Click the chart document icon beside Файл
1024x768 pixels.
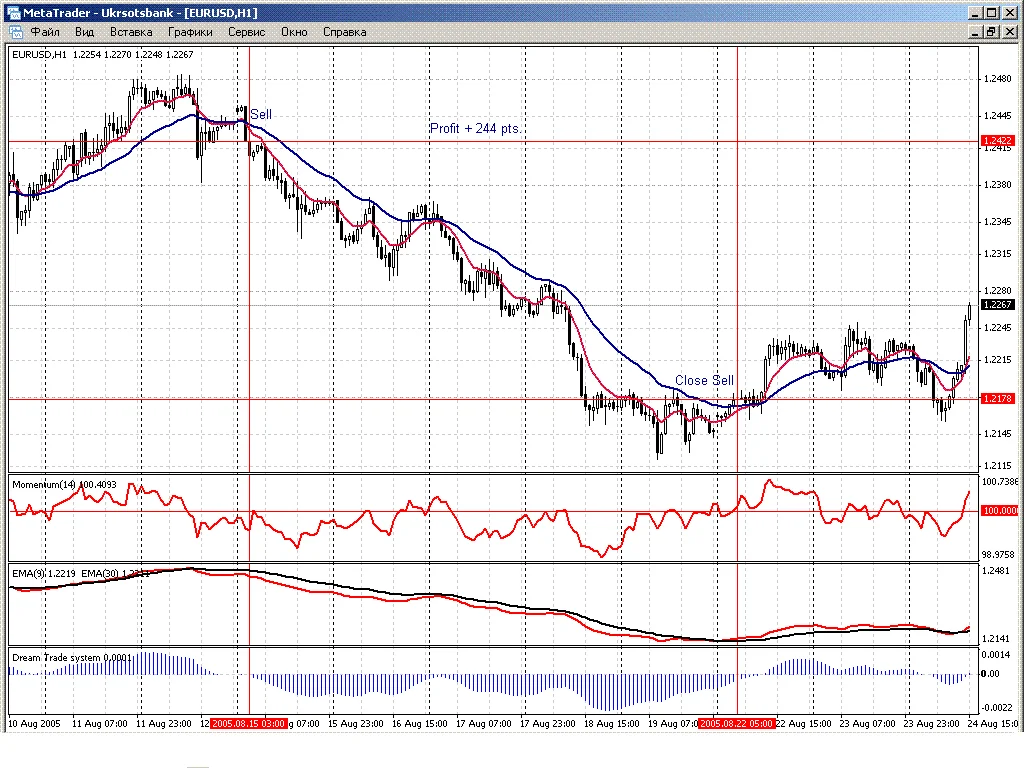(16, 32)
